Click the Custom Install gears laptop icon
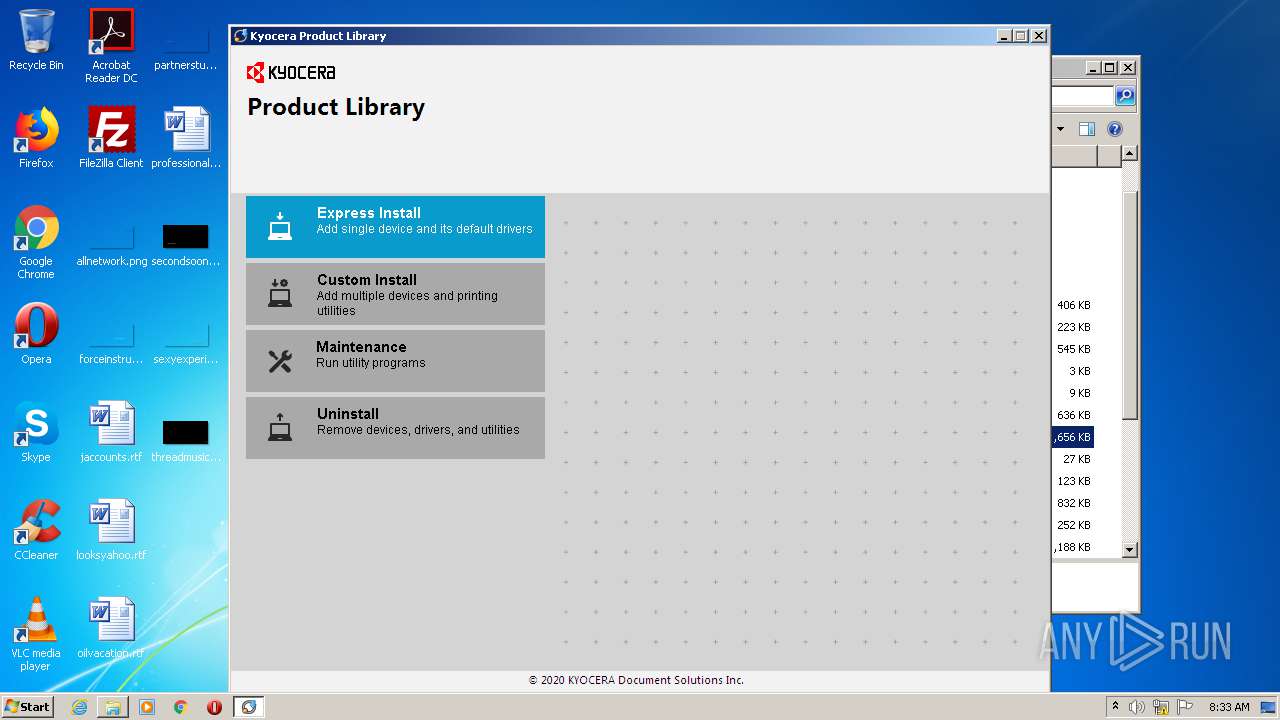1280x720 pixels. 280,293
